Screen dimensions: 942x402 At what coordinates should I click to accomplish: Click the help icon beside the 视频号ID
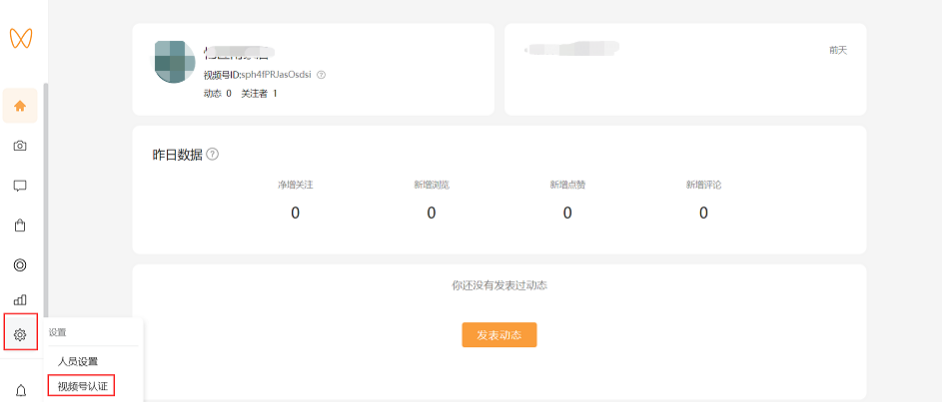(321, 75)
